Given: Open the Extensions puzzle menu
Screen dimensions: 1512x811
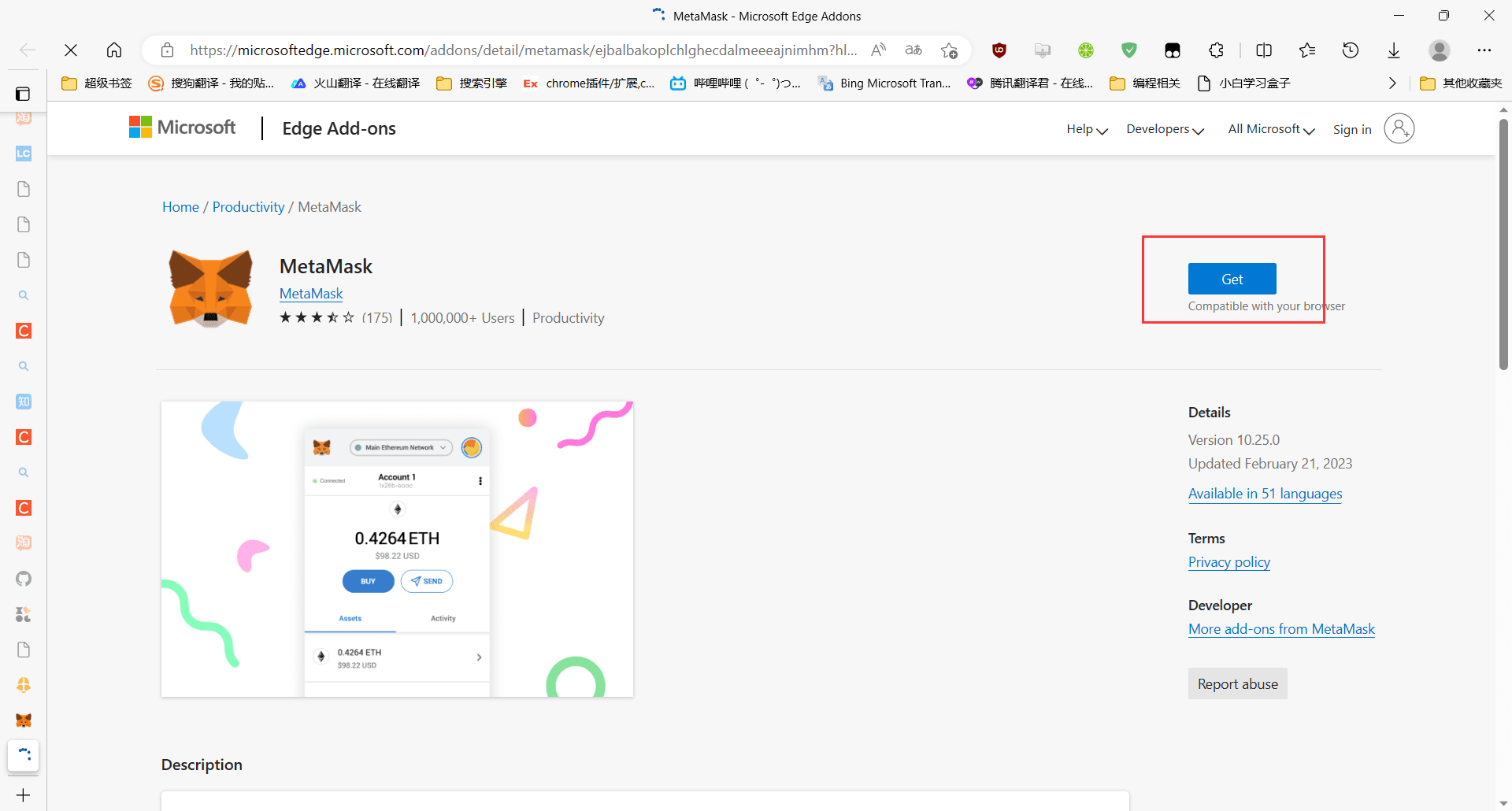Looking at the screenshot, I should point(1216,50).
